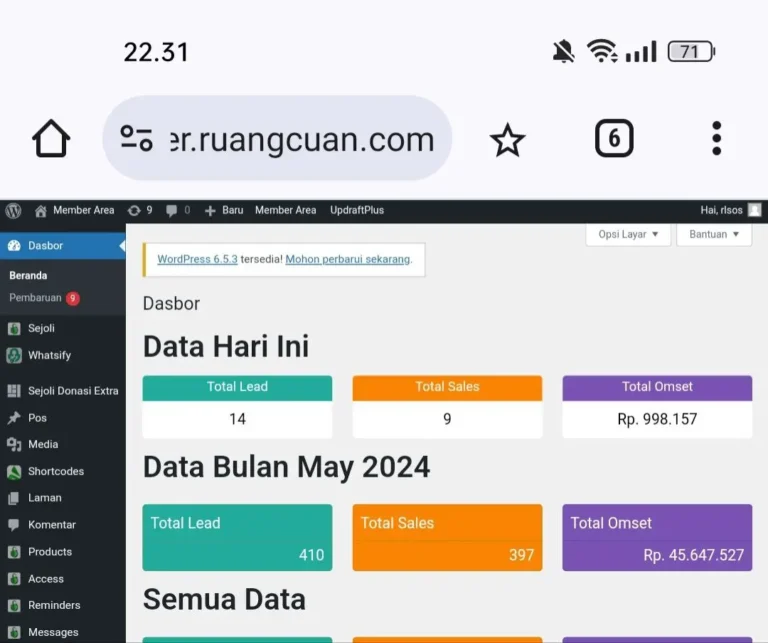This screenshot has width=768, height=643.
Task: Click the WordPress logo in admin bar
Action: click(13, 210)
